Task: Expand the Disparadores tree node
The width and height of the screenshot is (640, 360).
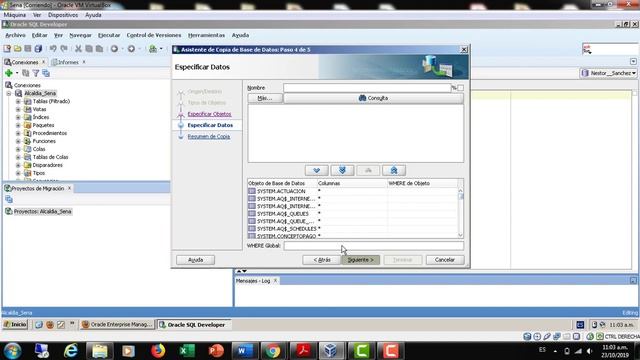Action: (x=18, y=165)
